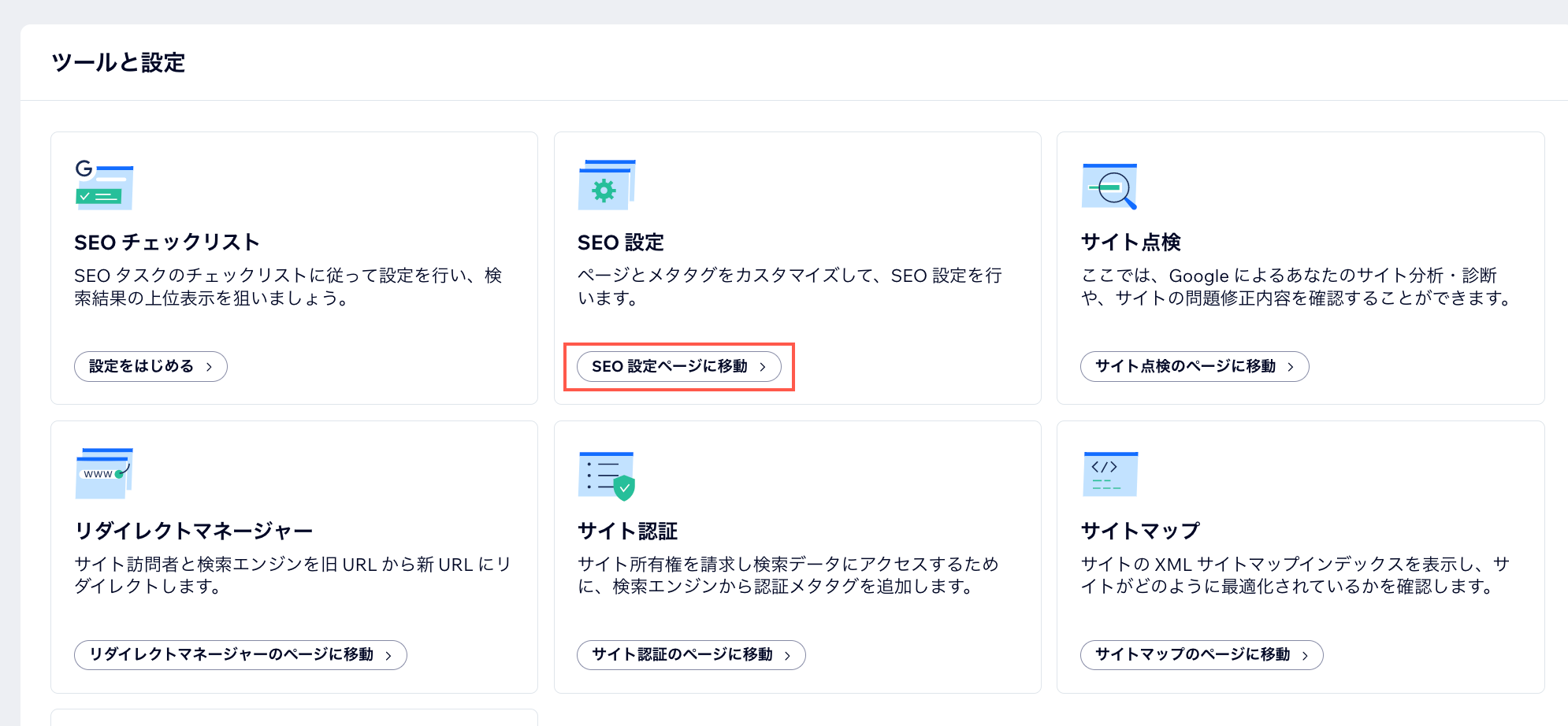Image resolution: width=1568 pixels, height=726 pixels.
Task: Select the SEO 設定 card title
Action: (620, 243)
